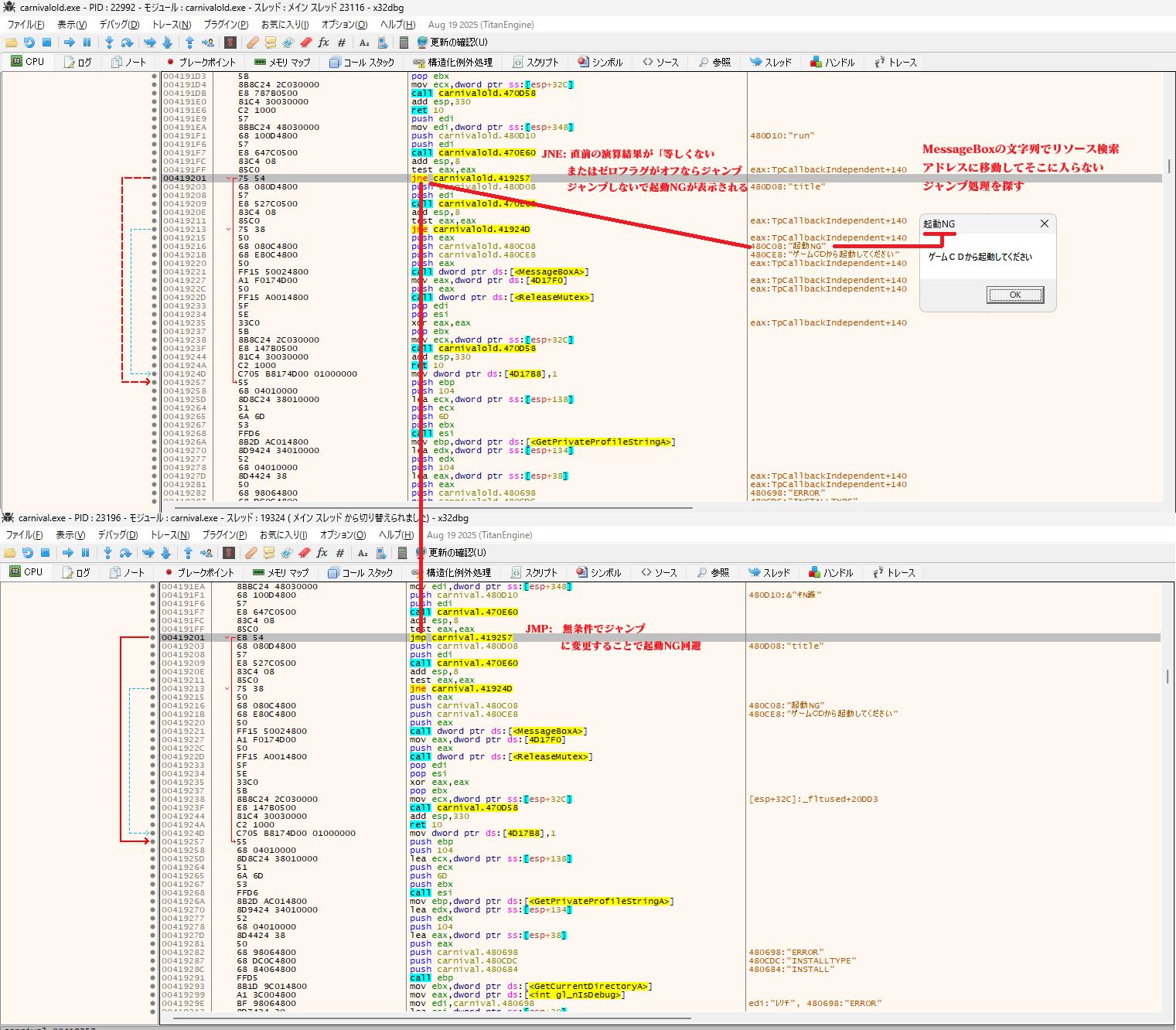Switch to トレース tab in carnival.exe window
This screenshot has width=1176, height=1030.
click(895, 572)
